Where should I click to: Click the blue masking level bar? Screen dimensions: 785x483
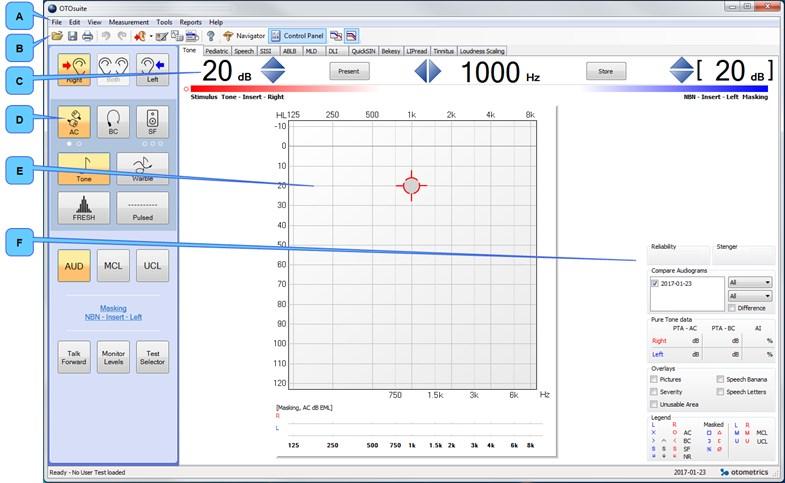(x=676, y=89)
